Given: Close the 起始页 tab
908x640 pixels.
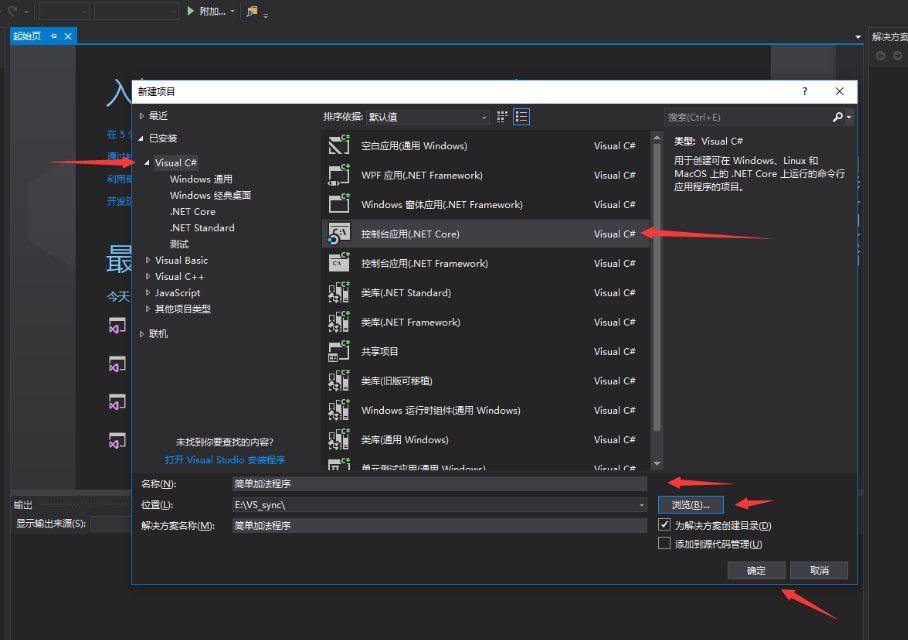Looking at the screenshot, I should point(68,36).
